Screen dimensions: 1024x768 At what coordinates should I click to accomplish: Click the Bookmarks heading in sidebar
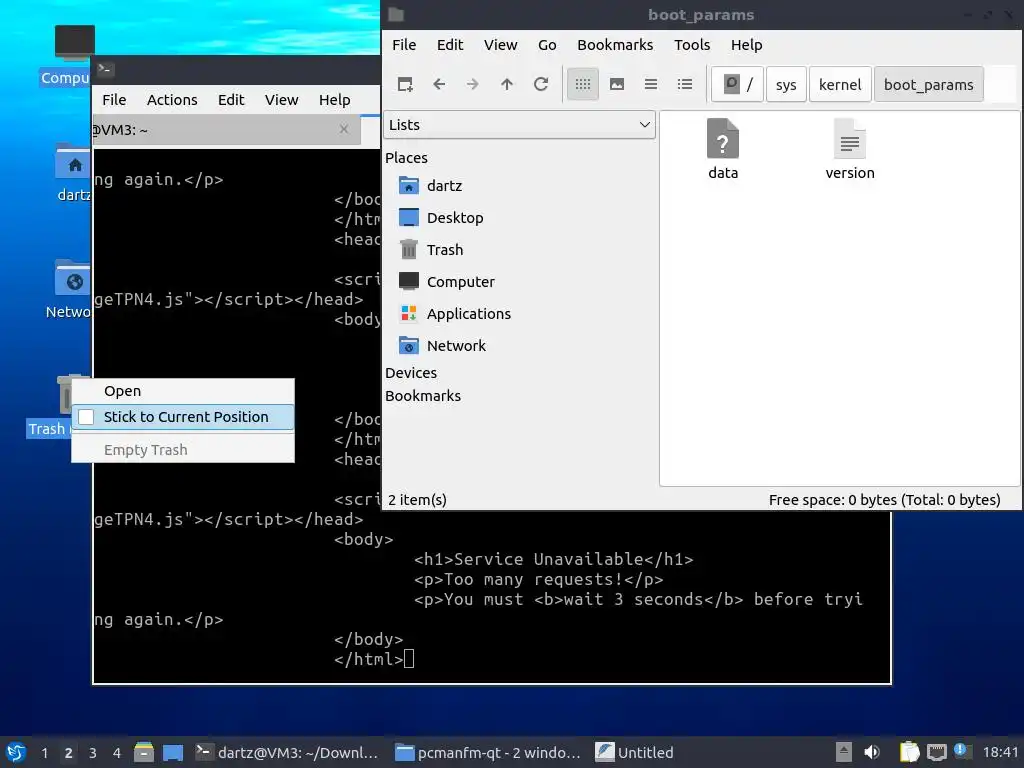click(x=423, y=396)
